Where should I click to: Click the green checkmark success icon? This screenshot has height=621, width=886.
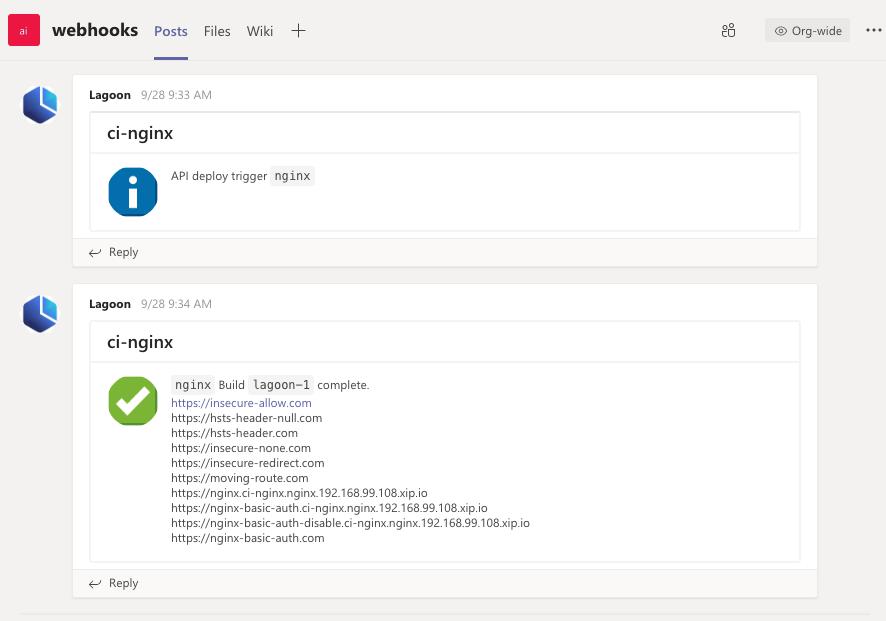coord(133,401)
